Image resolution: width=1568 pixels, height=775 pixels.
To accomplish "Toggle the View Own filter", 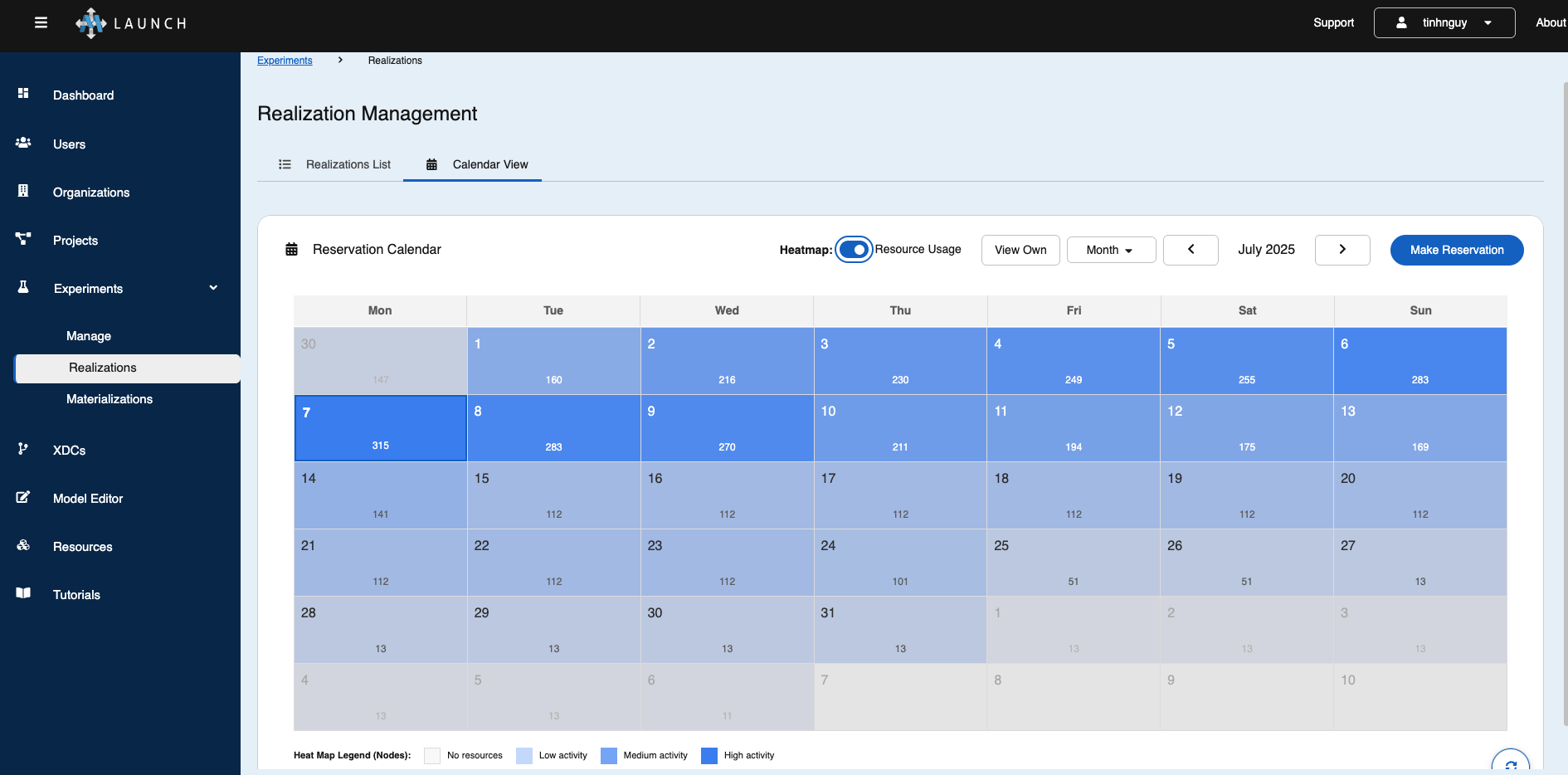I will pos(1020,250).
